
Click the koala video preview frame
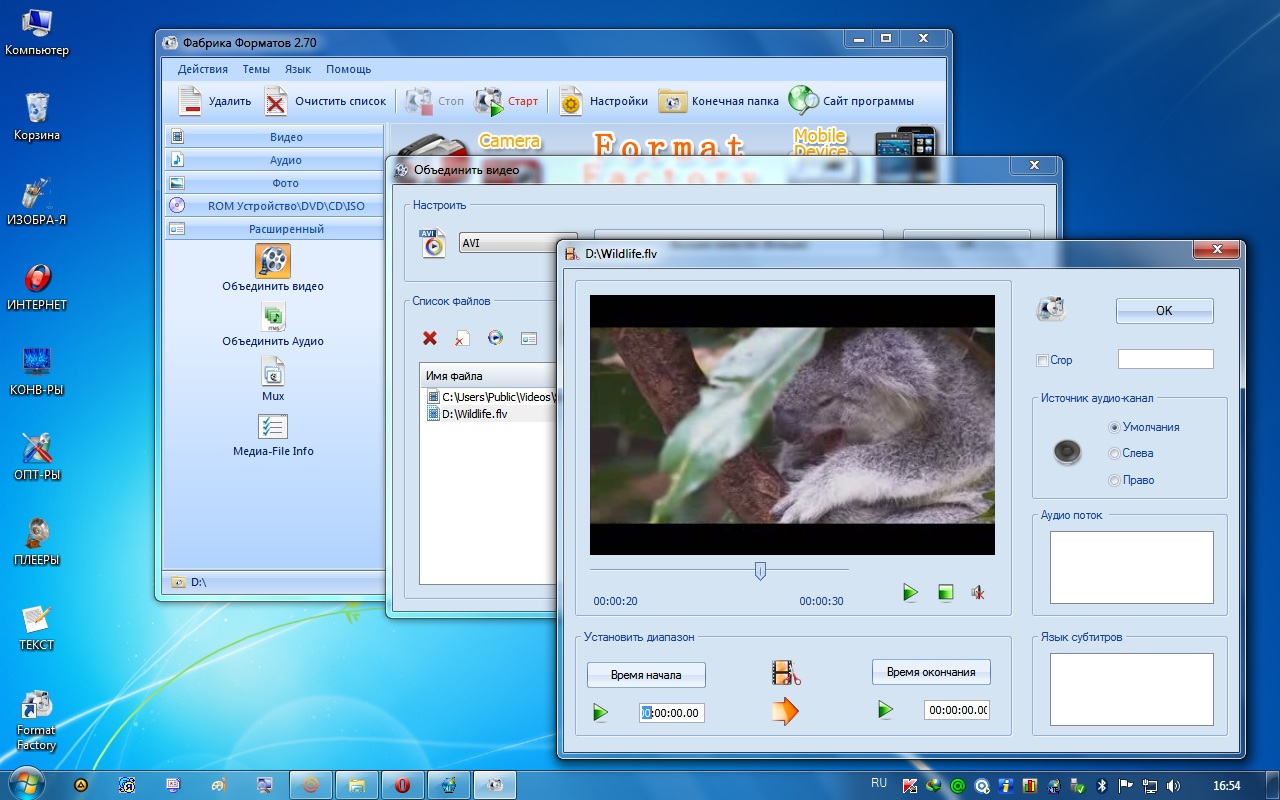pos(792,425)
